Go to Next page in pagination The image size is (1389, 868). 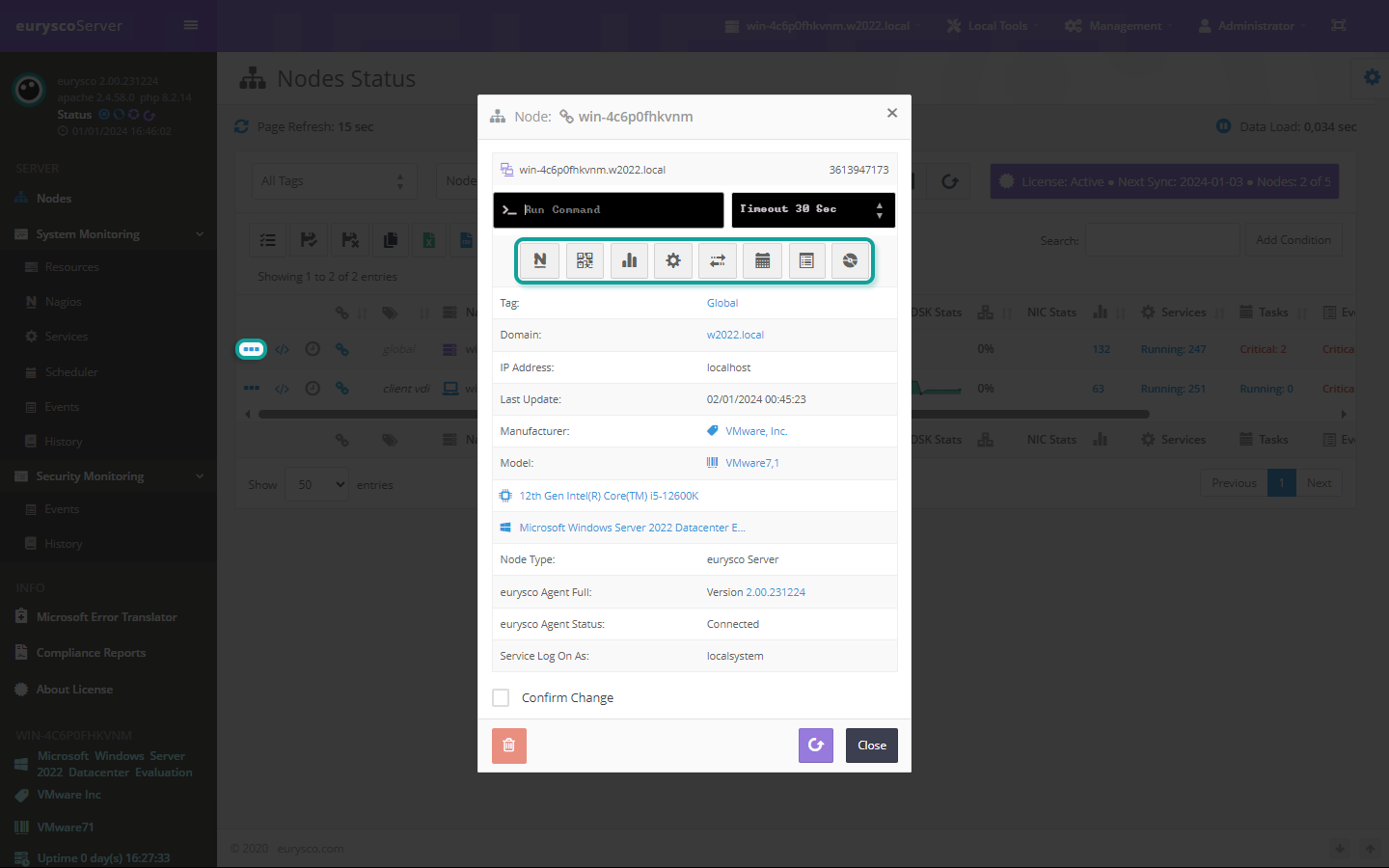pos(1319,483)
